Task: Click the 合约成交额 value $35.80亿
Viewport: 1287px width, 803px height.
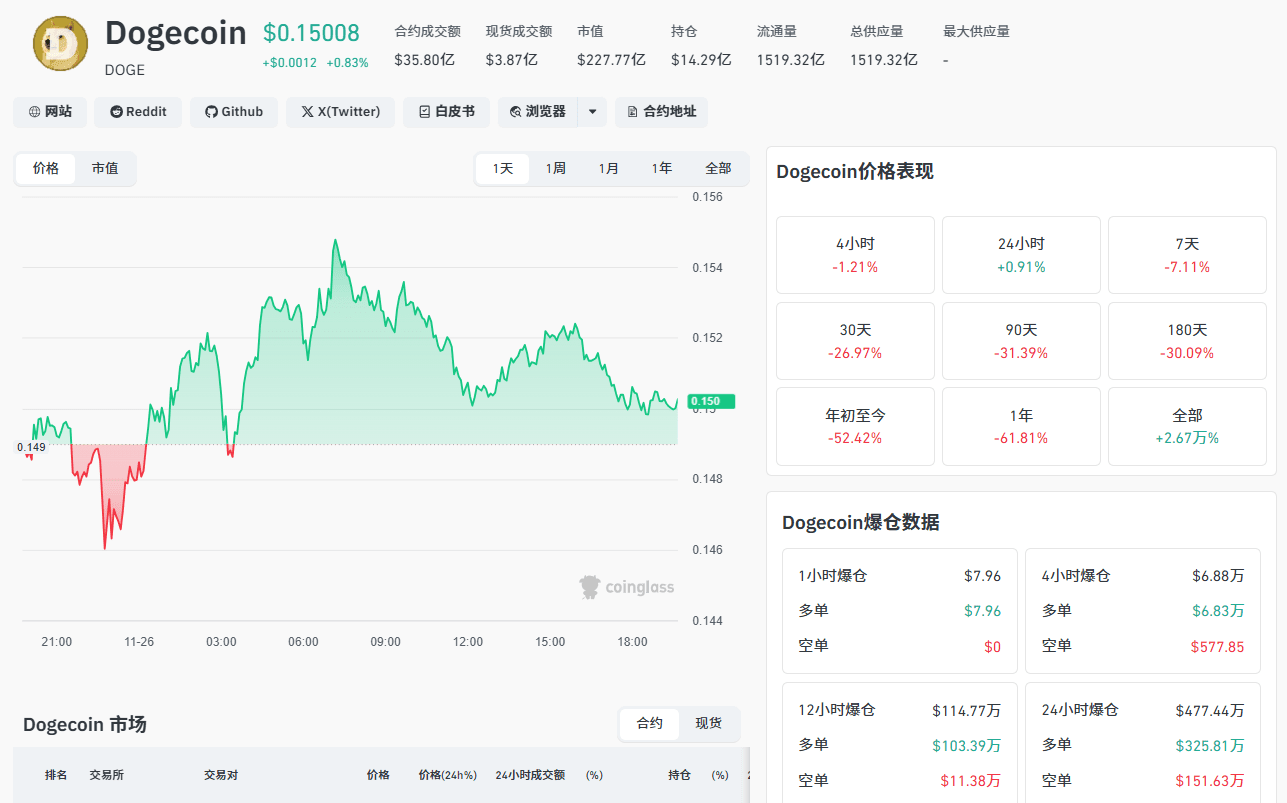Action: point(424,60)
